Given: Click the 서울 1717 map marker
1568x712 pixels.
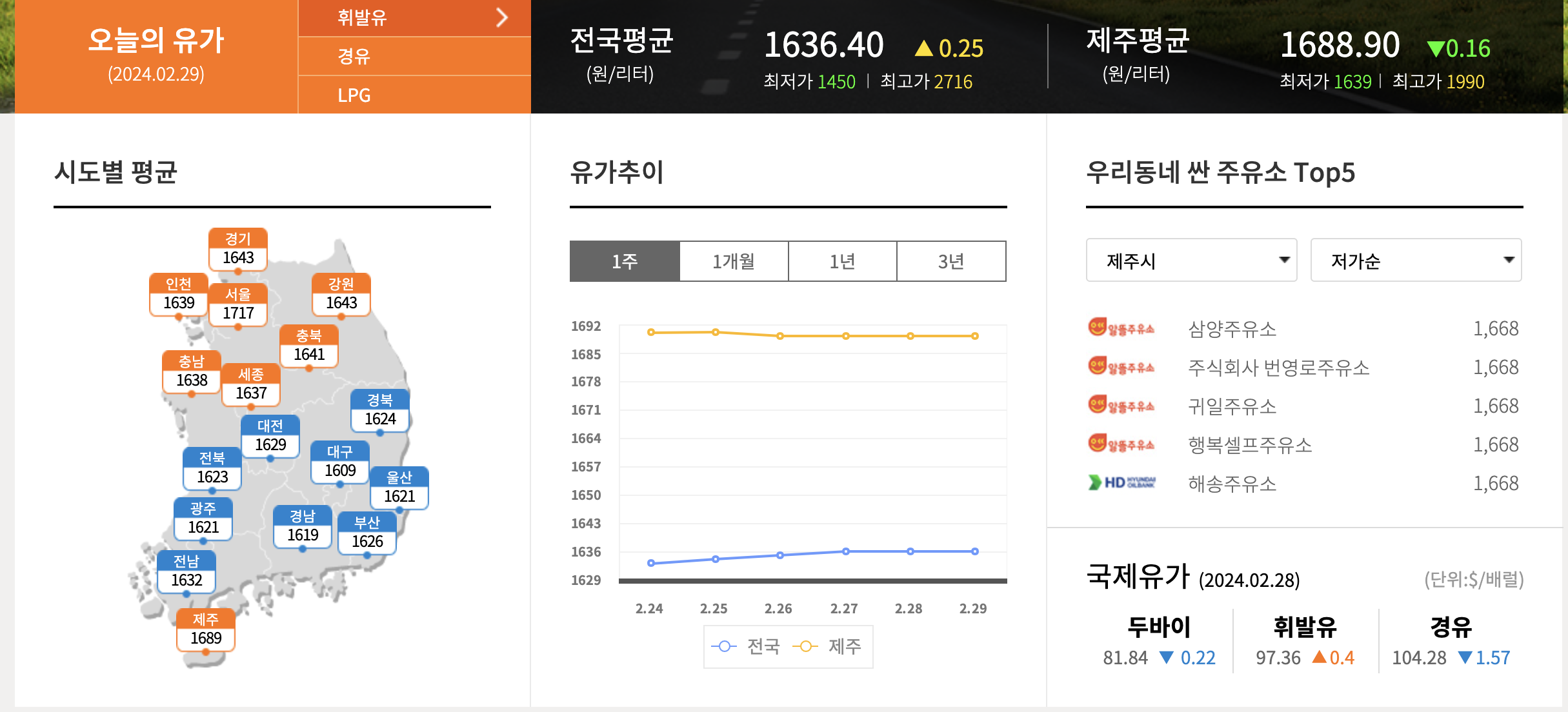Looking at the screenshot, I should pos(238,304).
